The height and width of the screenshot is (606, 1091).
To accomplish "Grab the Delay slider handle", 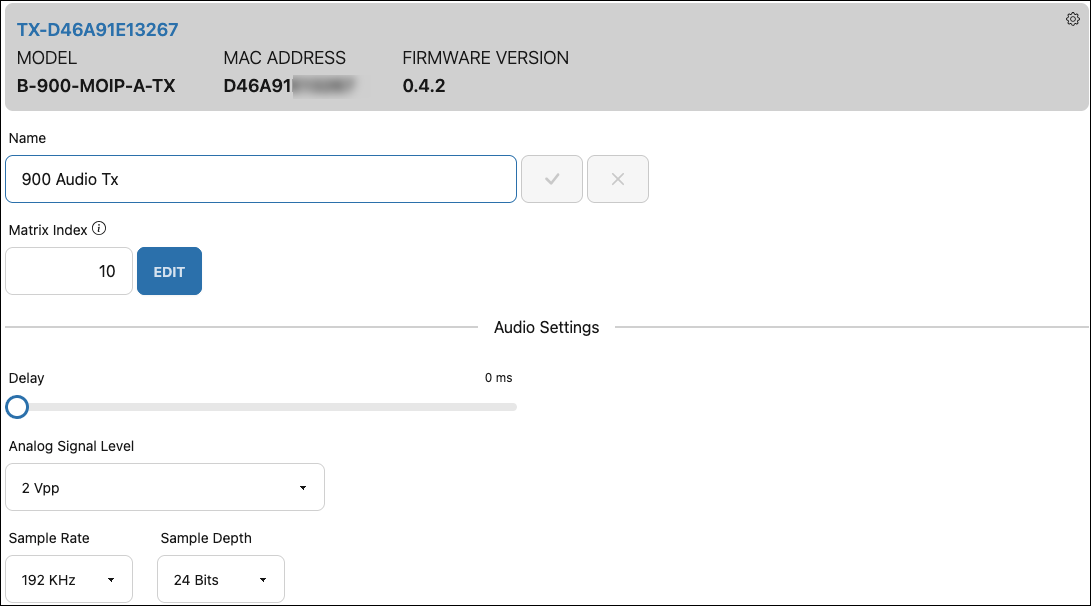I will click(x=17, y=407).
